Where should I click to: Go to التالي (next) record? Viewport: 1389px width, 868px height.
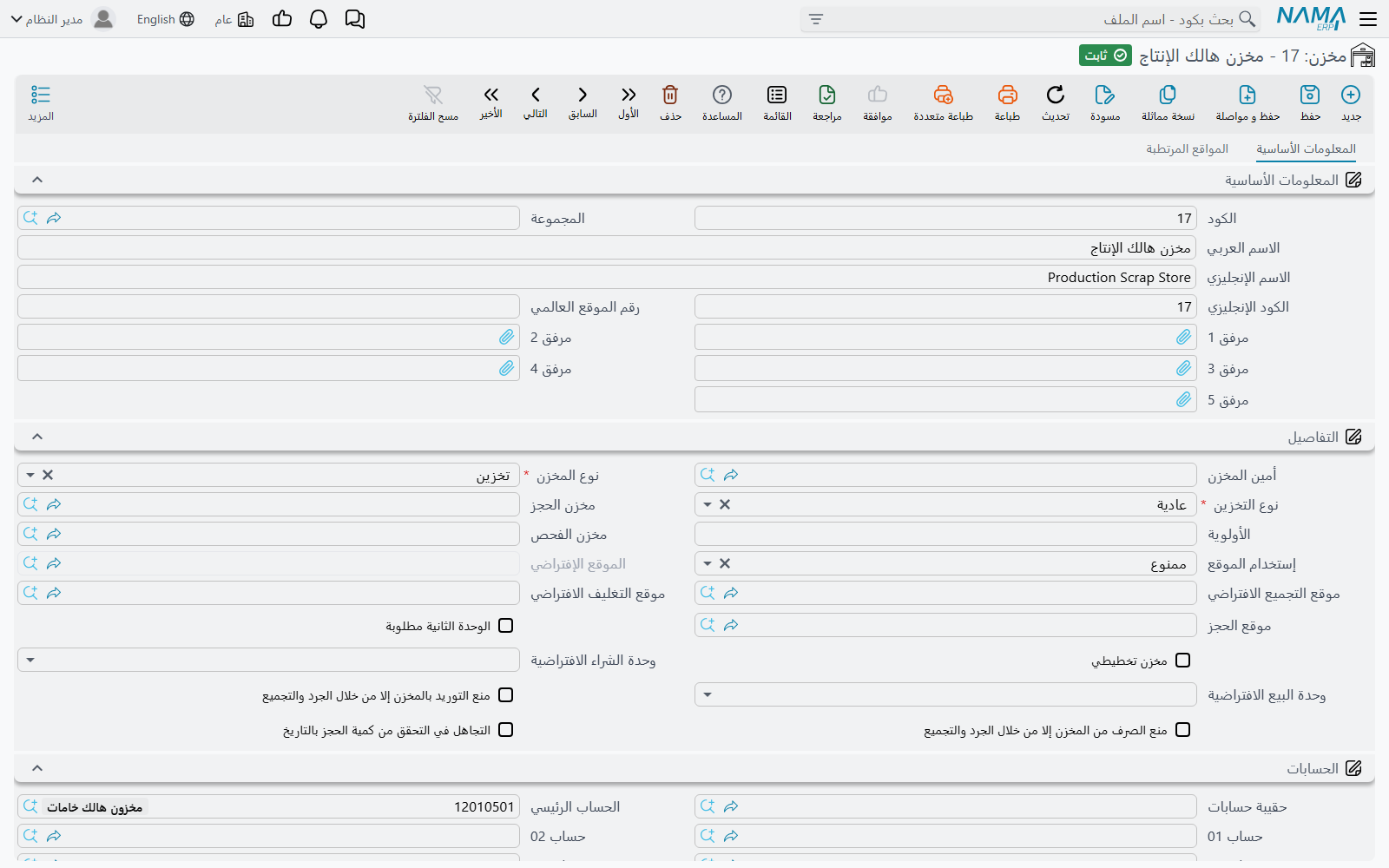coord(536,95)
